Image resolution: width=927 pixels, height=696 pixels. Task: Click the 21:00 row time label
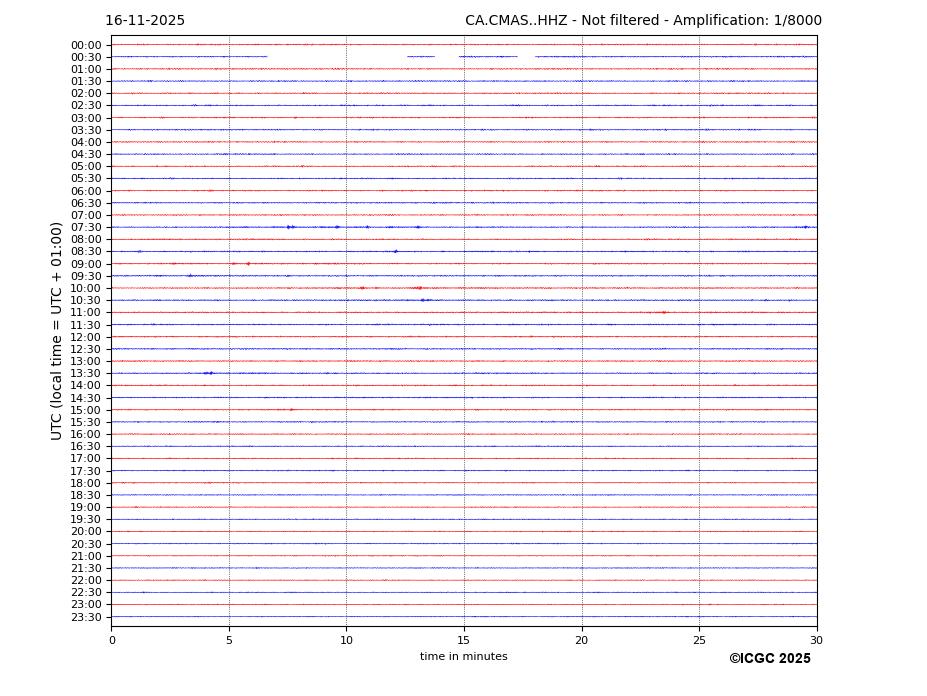[85, 556]
